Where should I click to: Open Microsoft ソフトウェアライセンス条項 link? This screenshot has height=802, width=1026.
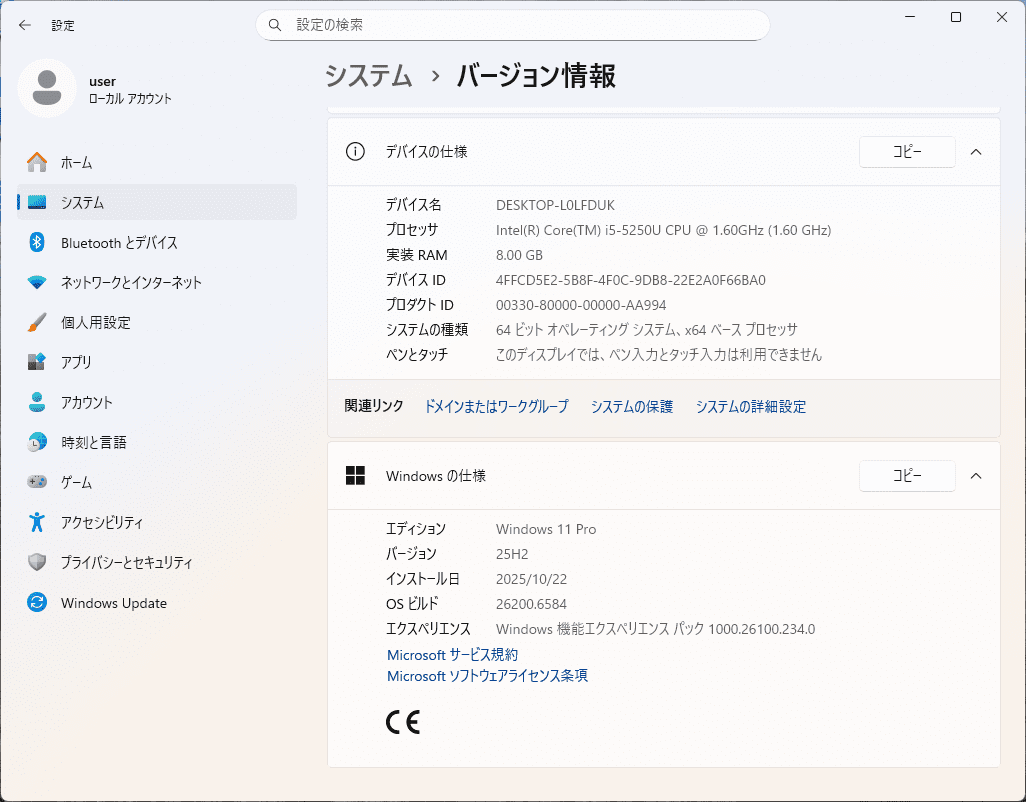point(487,676)
